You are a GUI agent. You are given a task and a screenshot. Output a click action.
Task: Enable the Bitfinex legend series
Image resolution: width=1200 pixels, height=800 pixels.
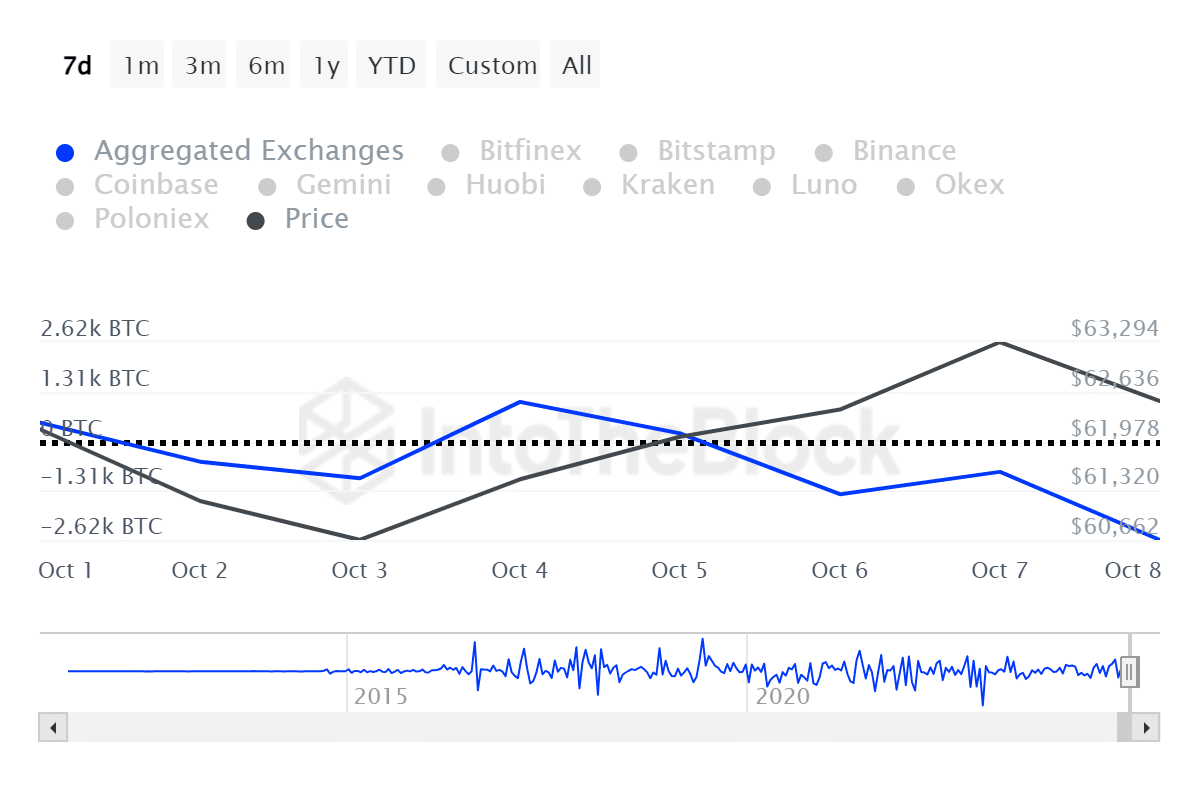click(511, 151)
